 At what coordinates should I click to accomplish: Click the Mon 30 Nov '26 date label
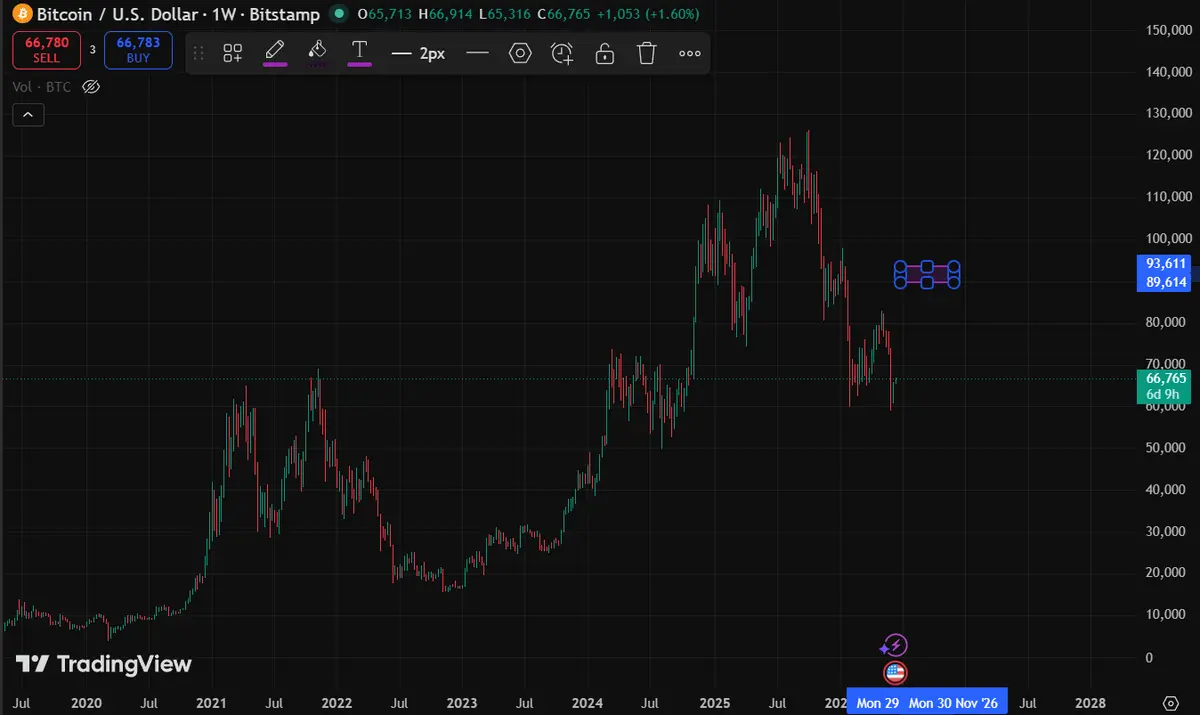954,703
